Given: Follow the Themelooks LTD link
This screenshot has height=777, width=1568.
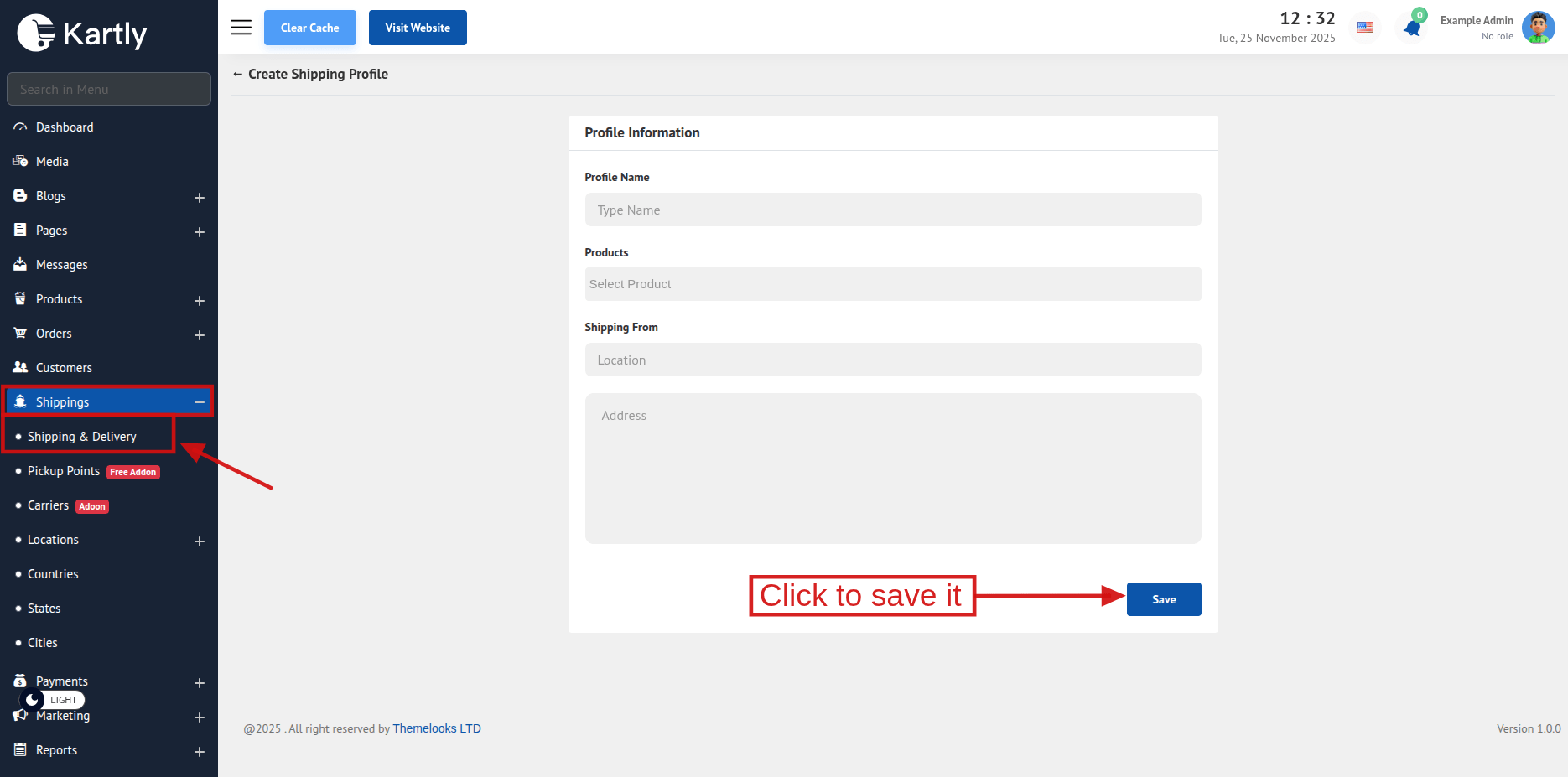Looking at the screenshot, I should [x=436, y=728].
